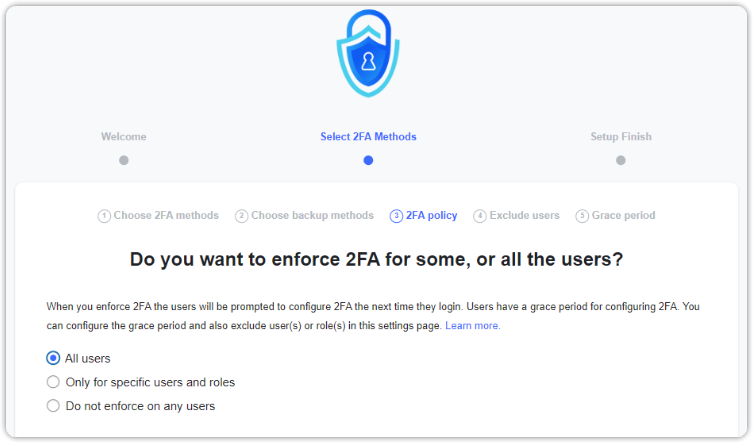The height and width of the screenshot is (443, 753).
Task: Click the Welcome stage label
Action: [123, 136]
